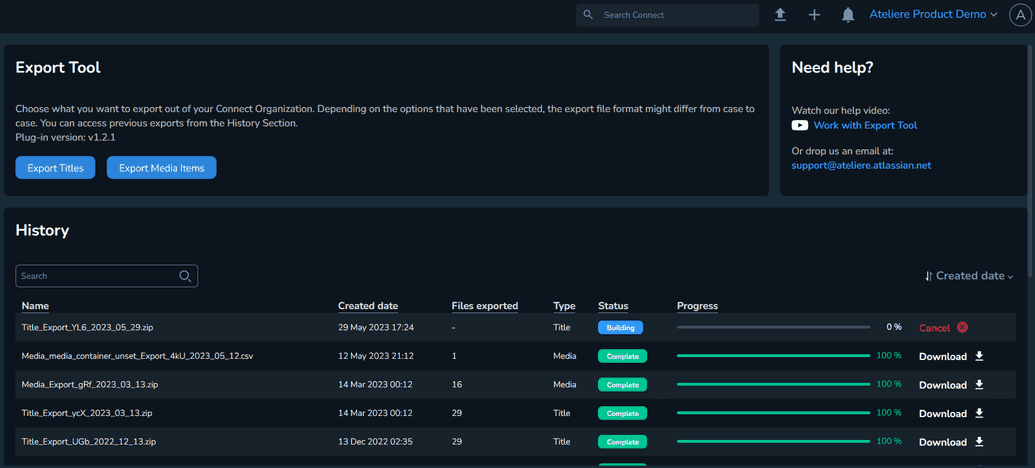Select Title_Export_UGb_2022_12_13.zip name
The height and width of the screenshot is (468, 1035).
pyautogui.click(x=88, y=441)
